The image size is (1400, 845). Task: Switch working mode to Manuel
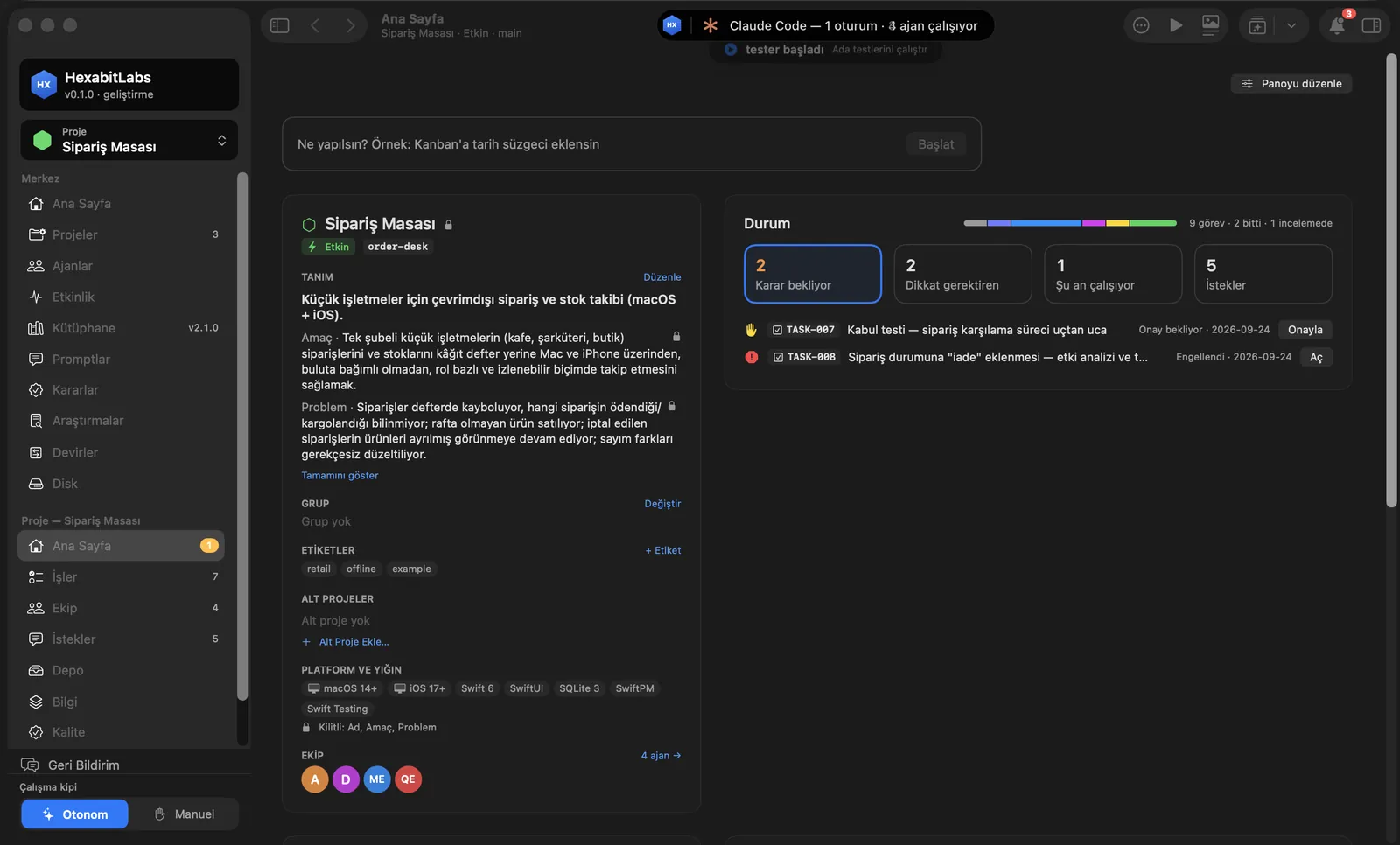tap(185, 814)
